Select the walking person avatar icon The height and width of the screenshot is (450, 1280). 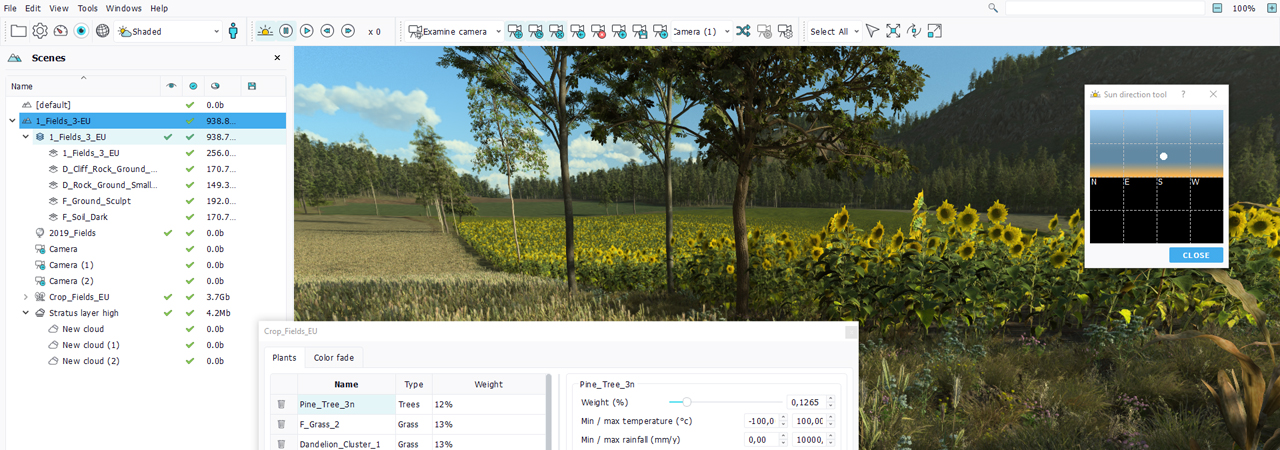[233, 31]
